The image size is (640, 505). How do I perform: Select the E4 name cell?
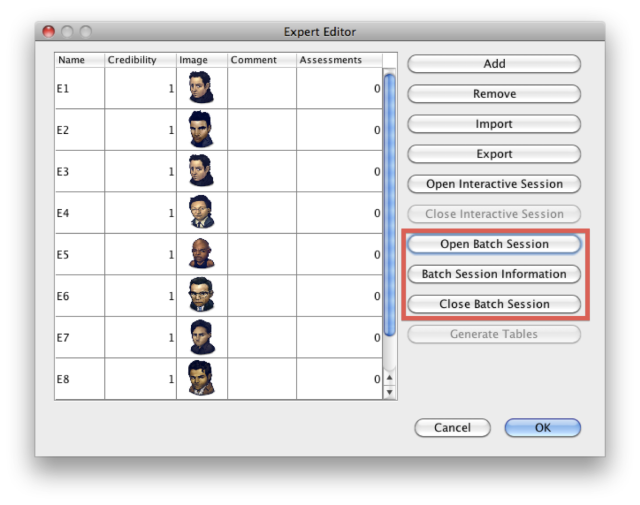pos(80,213)
